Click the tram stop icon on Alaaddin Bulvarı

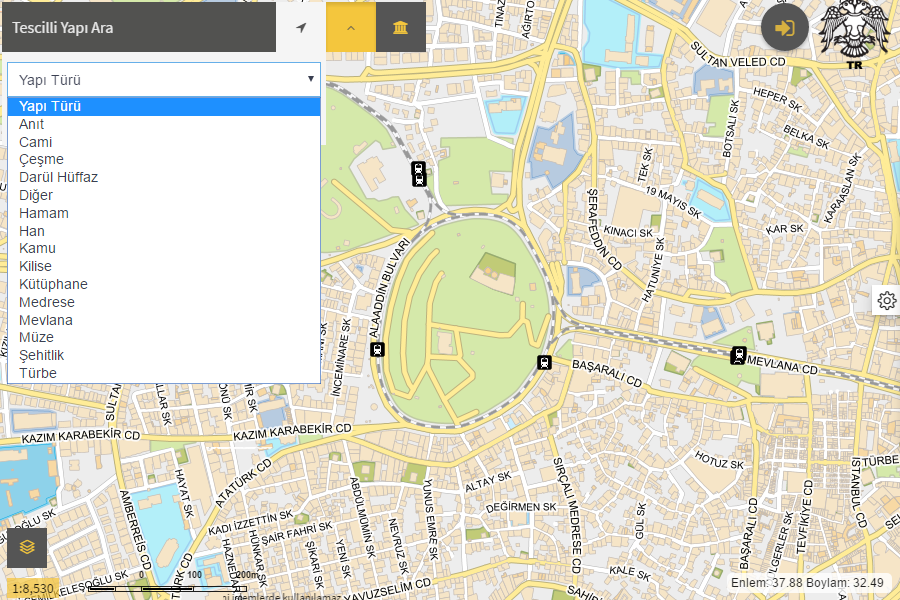pos(377,349)
